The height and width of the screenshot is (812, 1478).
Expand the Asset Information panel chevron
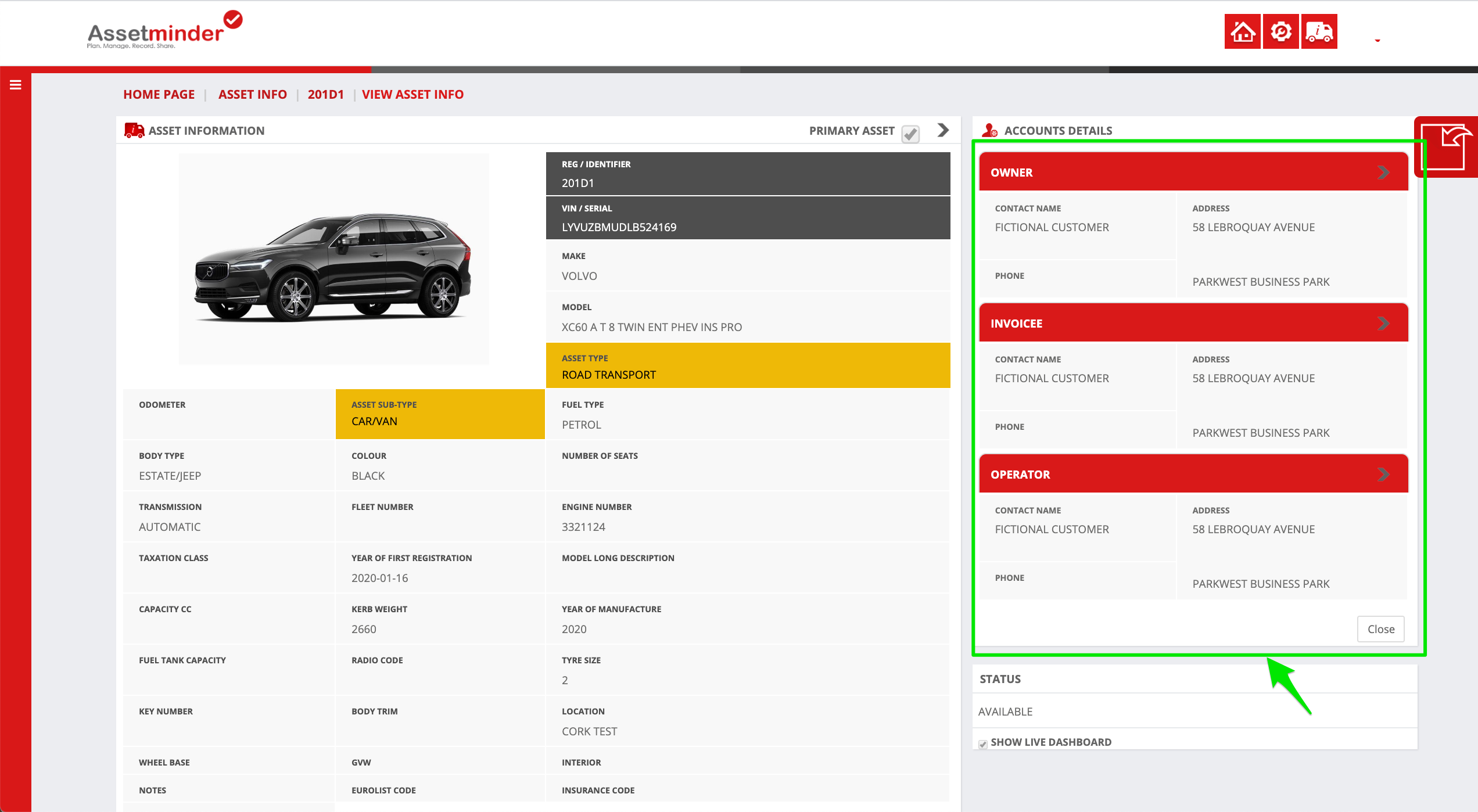pos(943,130)
